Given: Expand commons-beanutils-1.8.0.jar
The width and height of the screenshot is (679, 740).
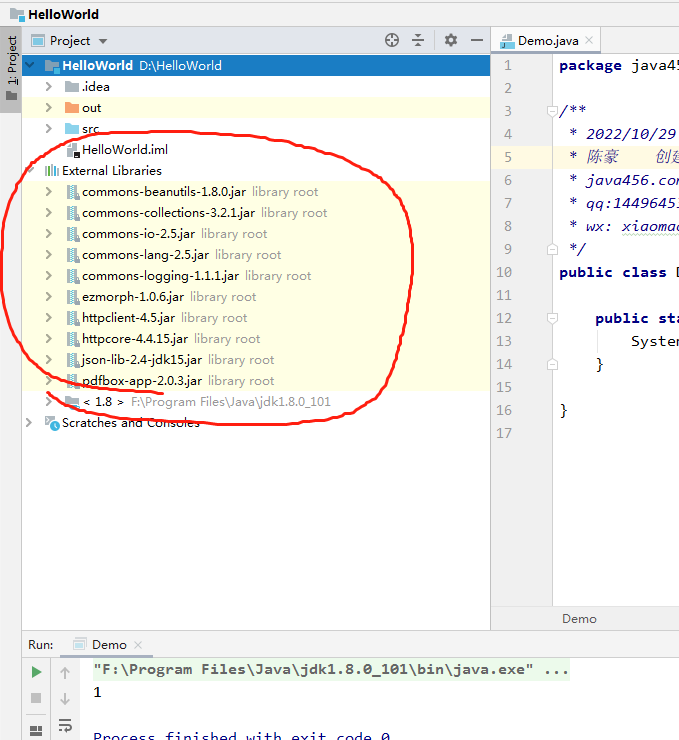Looking at the screenshot, I should tap(49, 192).
